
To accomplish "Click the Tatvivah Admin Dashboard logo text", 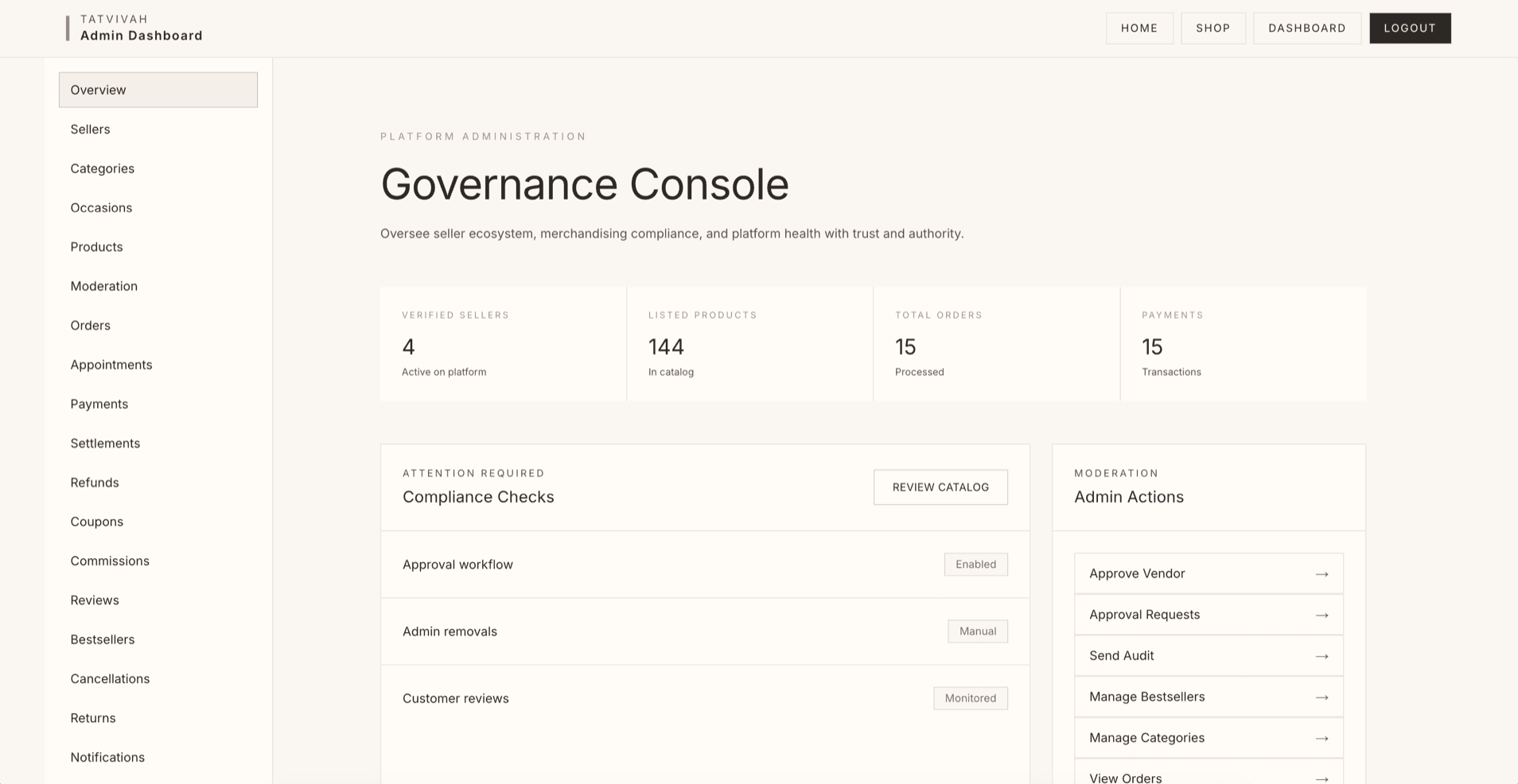I will click(x=141, y=28).
